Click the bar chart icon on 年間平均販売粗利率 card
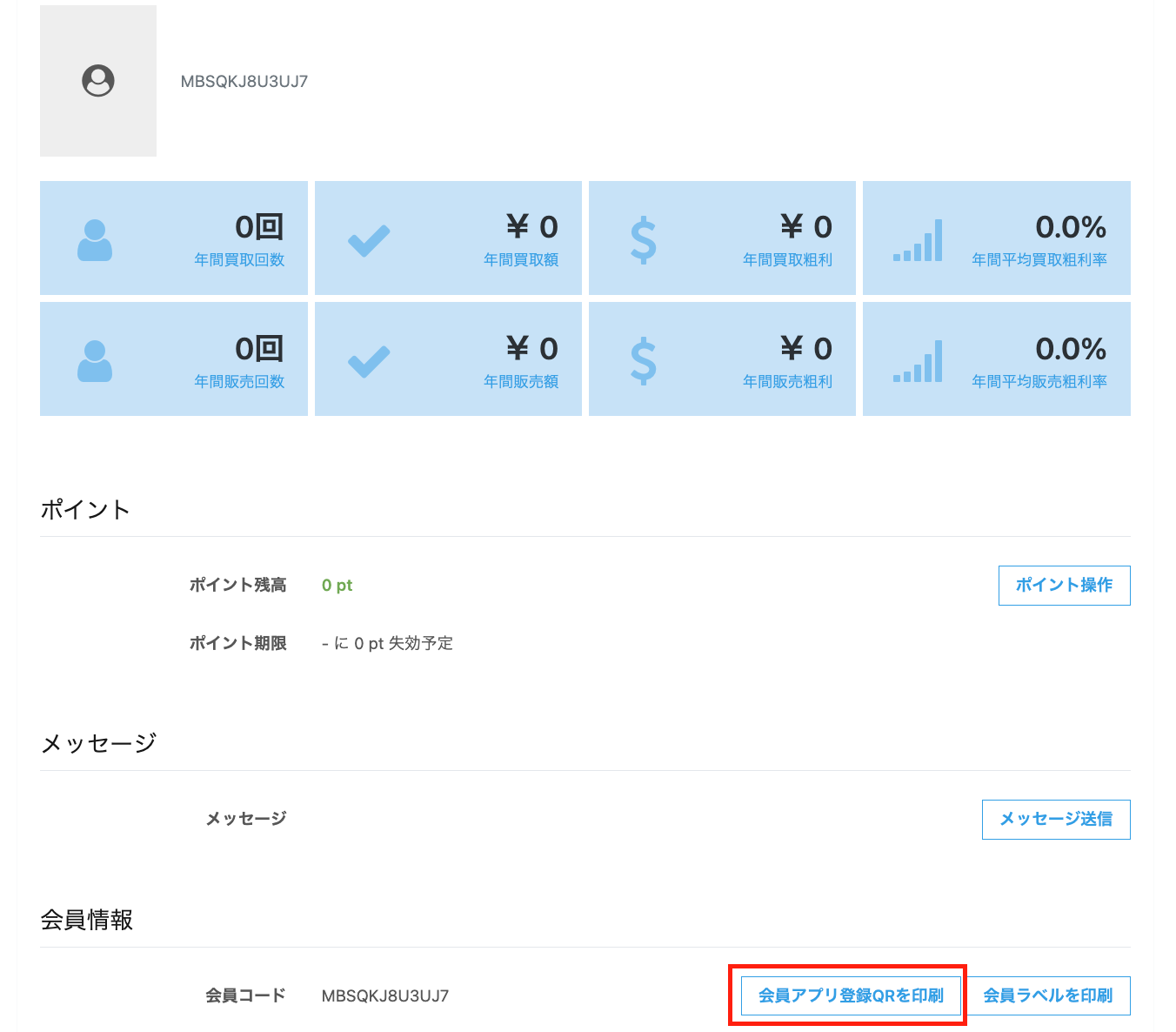Viewport: 1176px width, 1032px height. (x=918, y=361)
